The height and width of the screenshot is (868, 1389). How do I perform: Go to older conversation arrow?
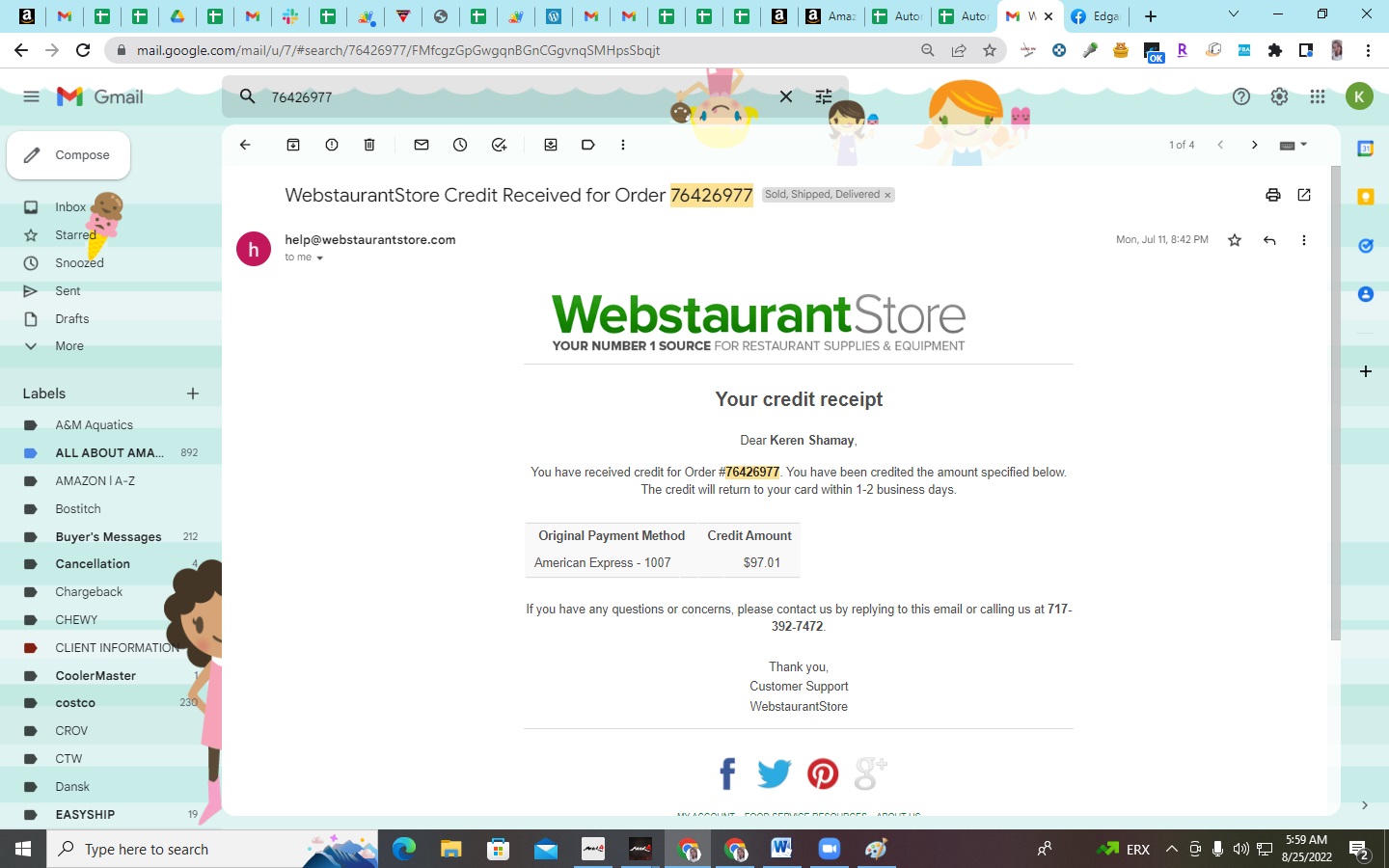(x=1254, y=145)
